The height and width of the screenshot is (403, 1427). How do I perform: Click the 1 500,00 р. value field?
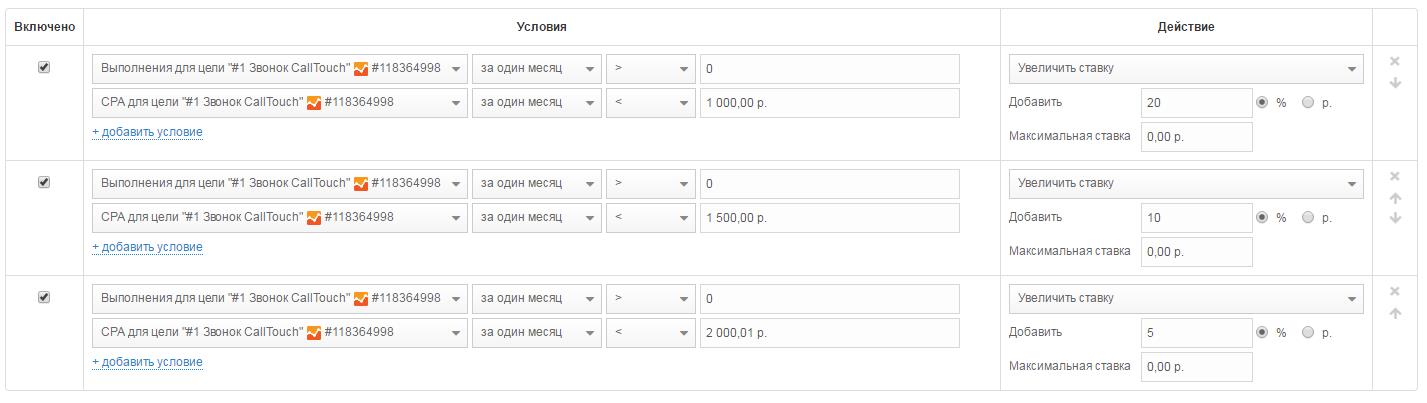[x=830, y=218]
